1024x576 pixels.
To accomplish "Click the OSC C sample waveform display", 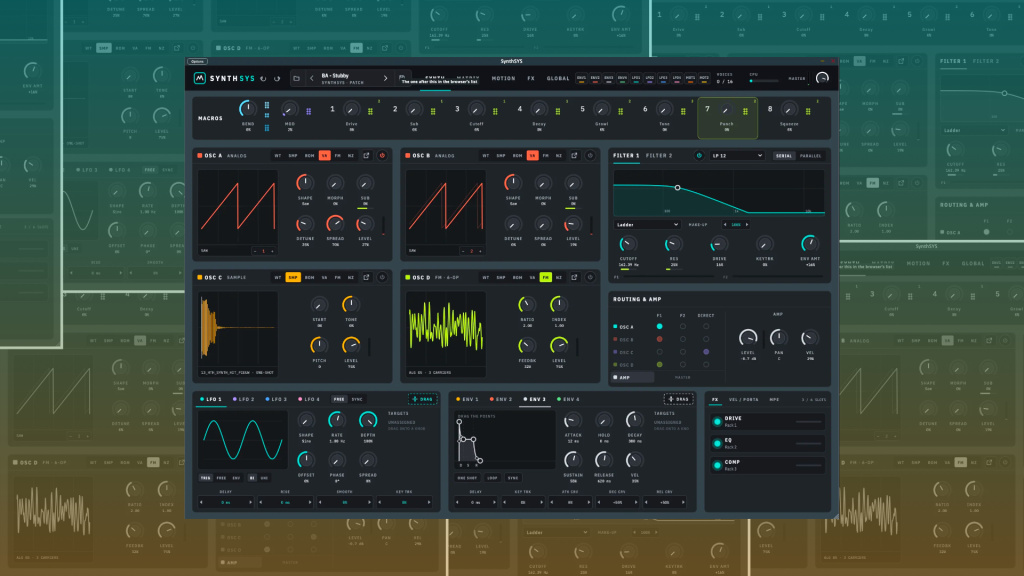I will pos(238,333).
